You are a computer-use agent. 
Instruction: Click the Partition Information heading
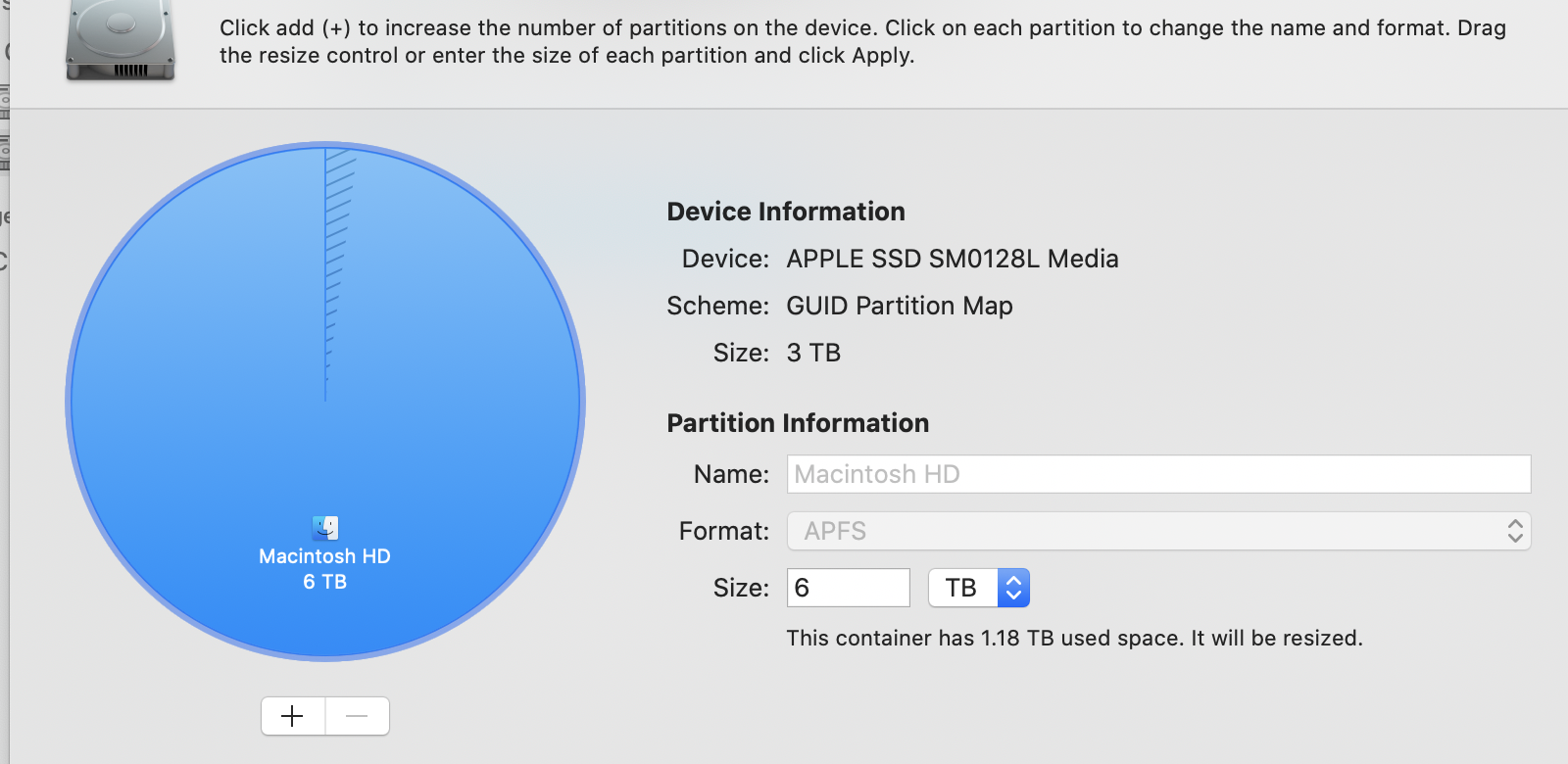coord(798,423)
